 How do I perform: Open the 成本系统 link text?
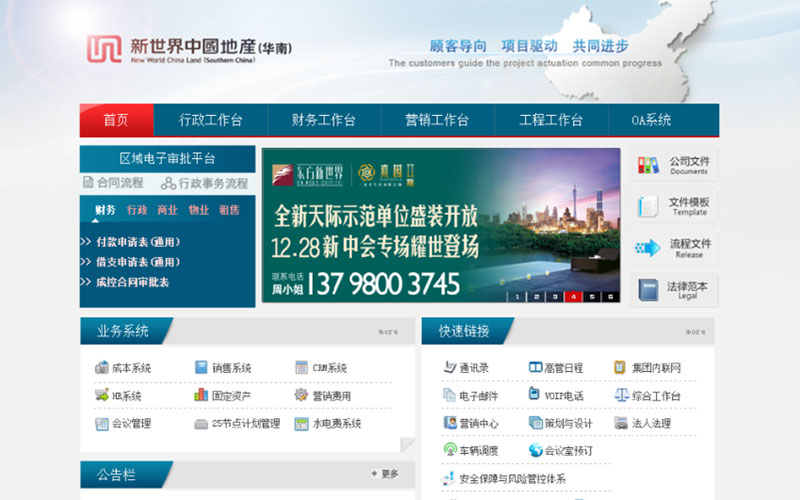(131, 368)
